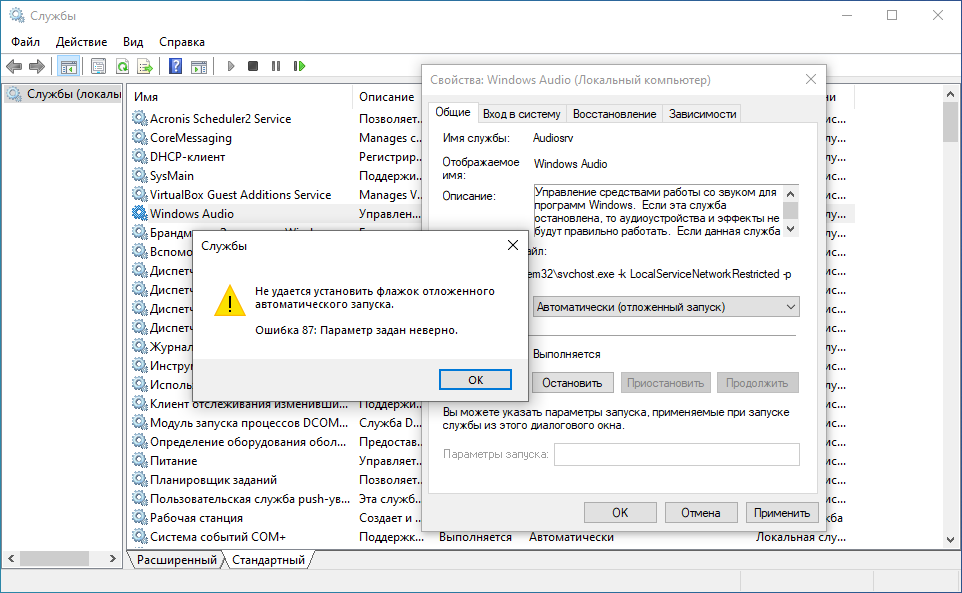Switch to the Вход в систему tab

tap(521, 114)
